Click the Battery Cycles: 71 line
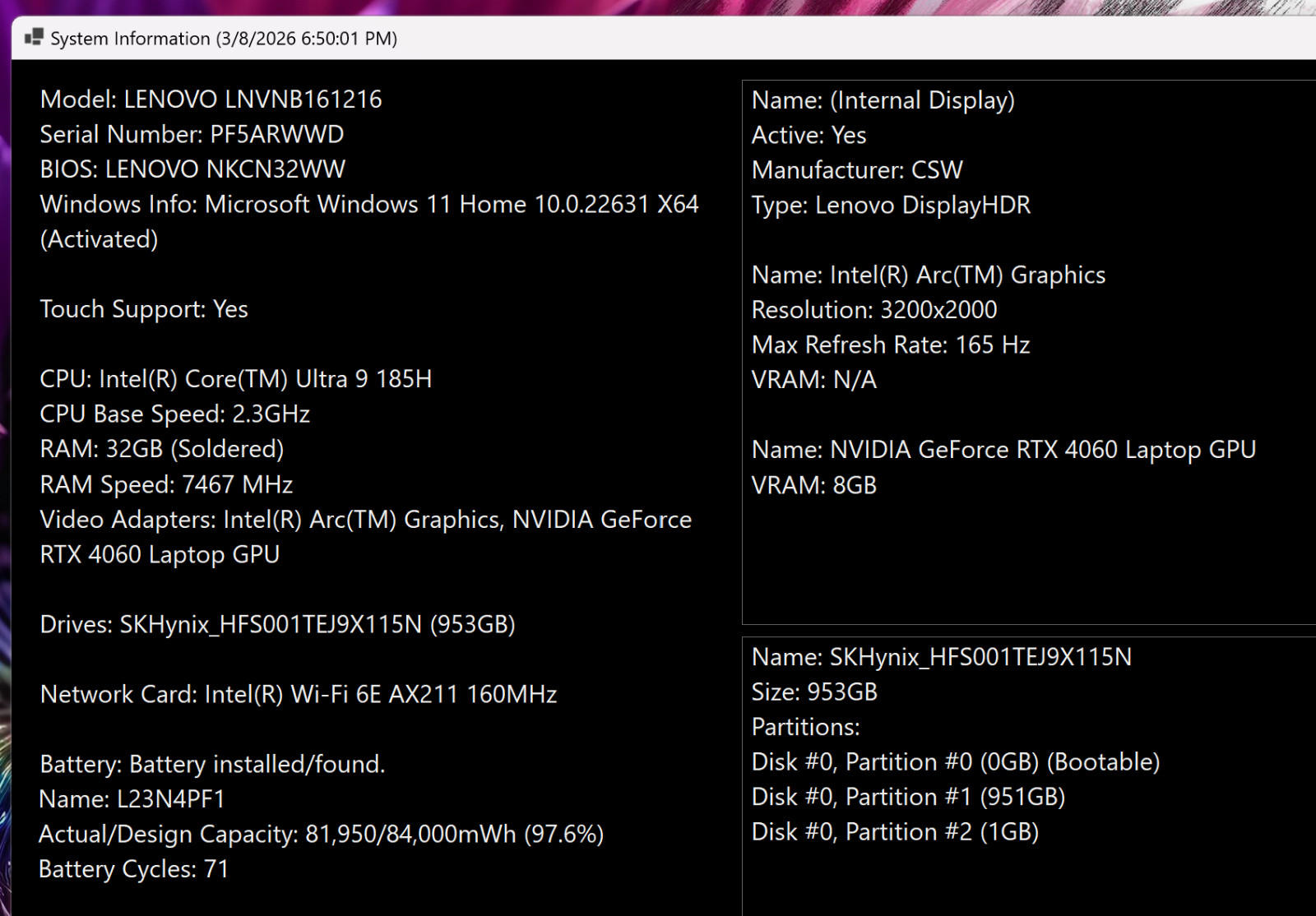Image resolution: width=1316 pixels, height=916 pixels. tap(134, 869)
